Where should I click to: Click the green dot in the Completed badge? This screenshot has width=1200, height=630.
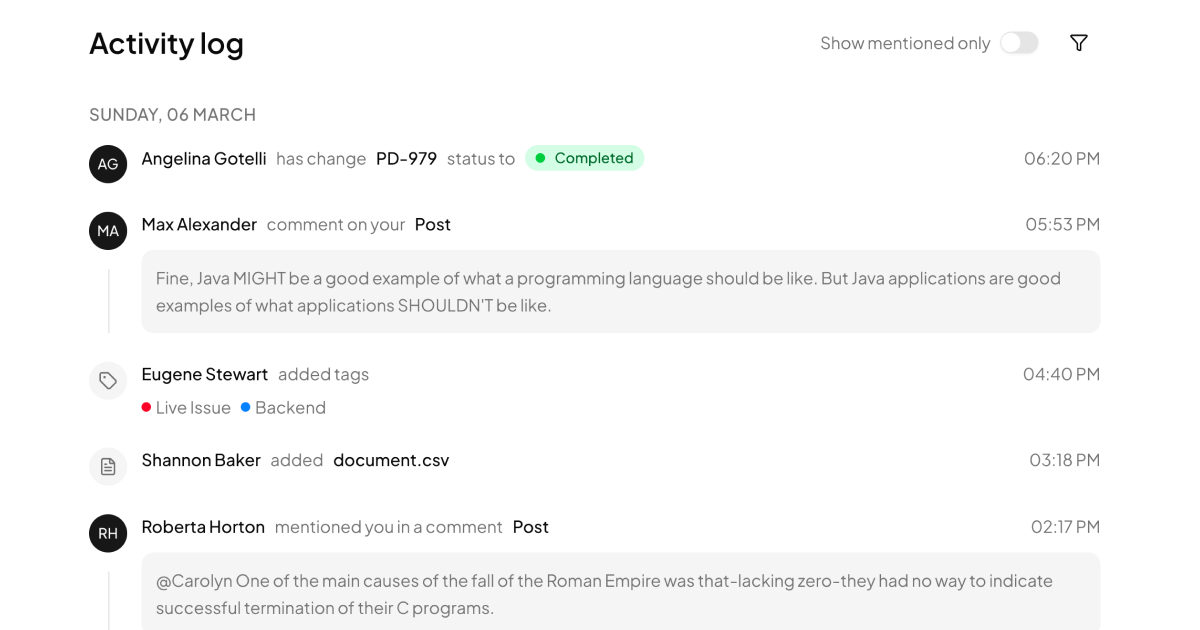coord(541,158)
